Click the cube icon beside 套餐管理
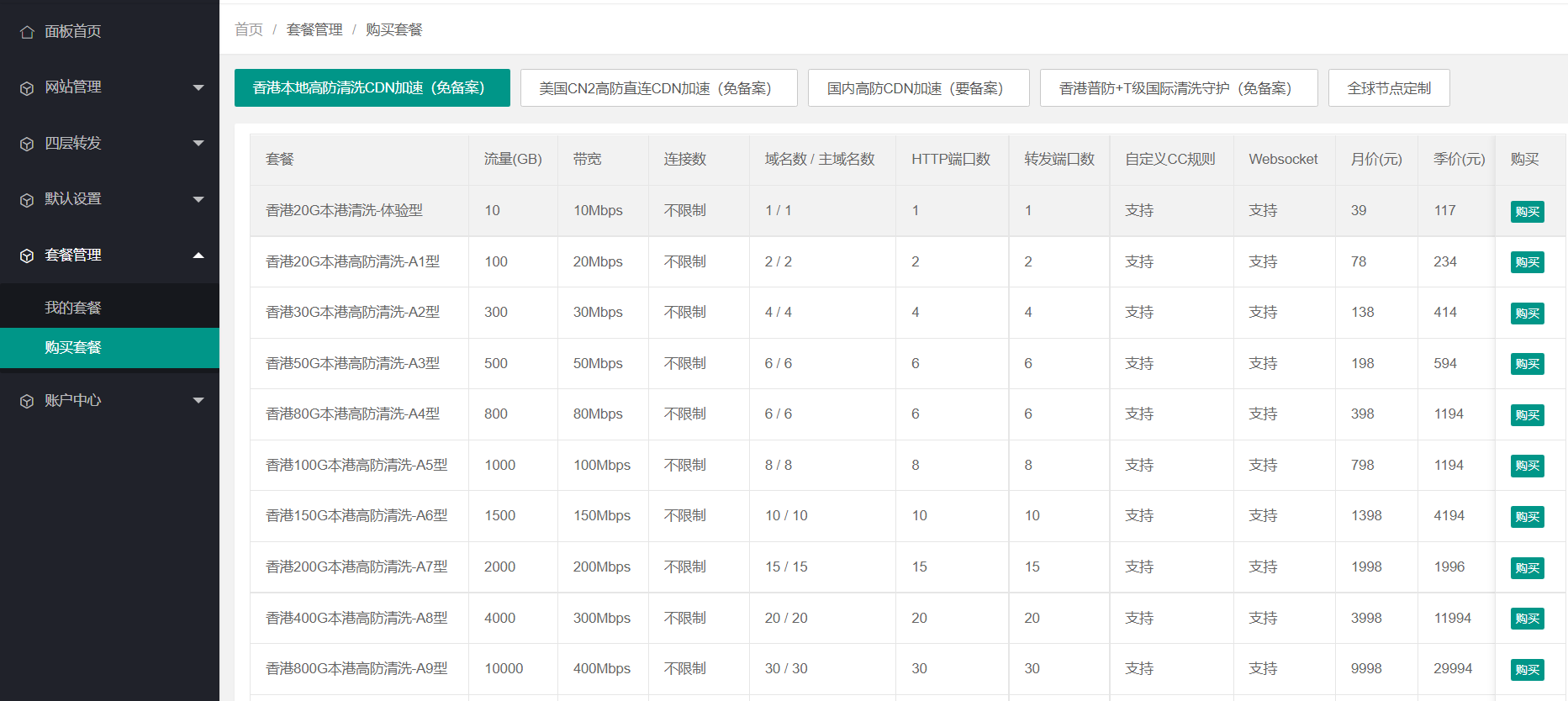The height and width of the screenshot is (701, 1568). pos(27,256)
